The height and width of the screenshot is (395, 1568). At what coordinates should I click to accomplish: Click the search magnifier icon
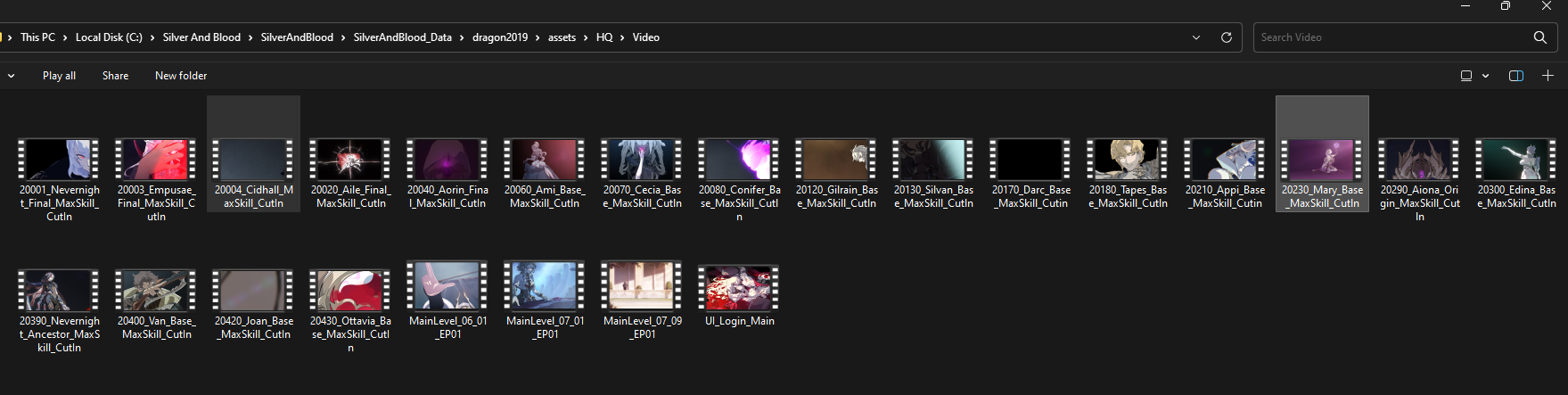1539,37
